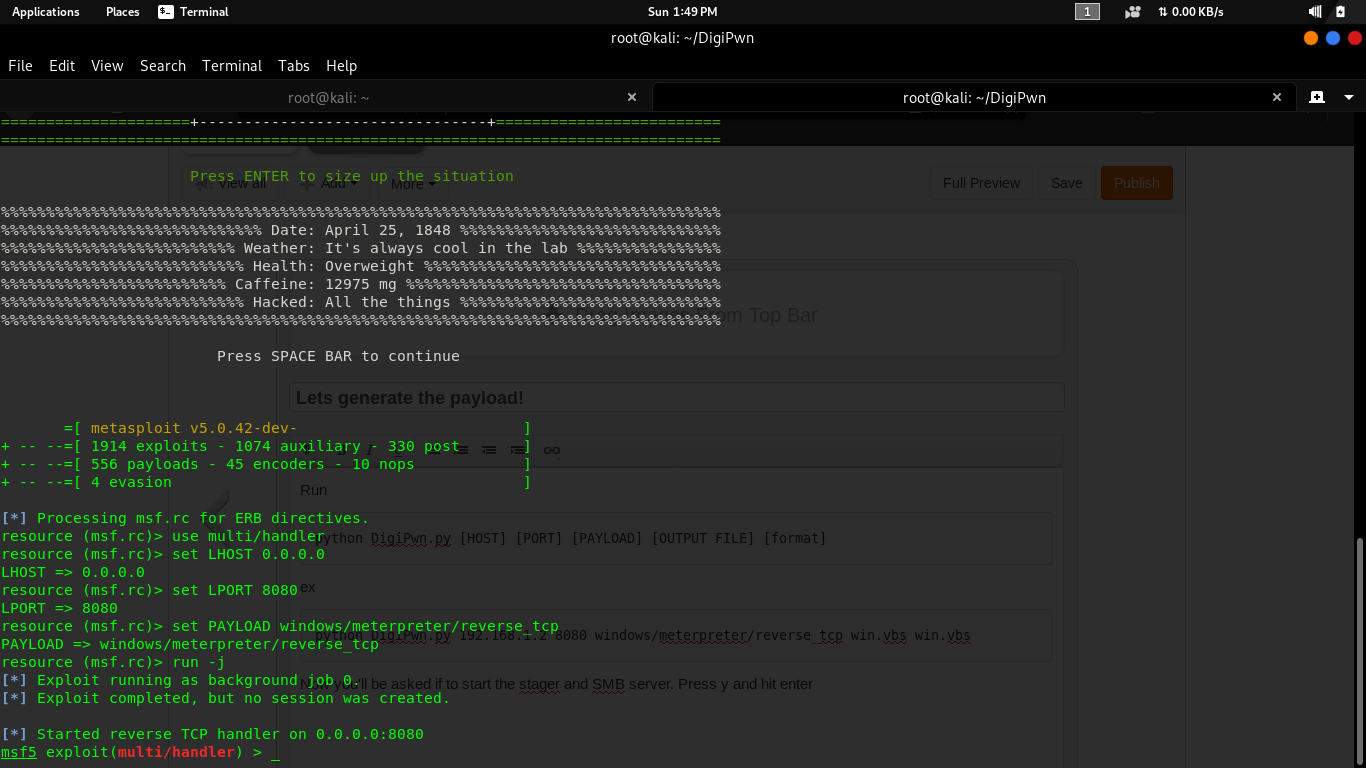Click the link icon in editor toolbar

pyautogui.click(x=551, y=450)
